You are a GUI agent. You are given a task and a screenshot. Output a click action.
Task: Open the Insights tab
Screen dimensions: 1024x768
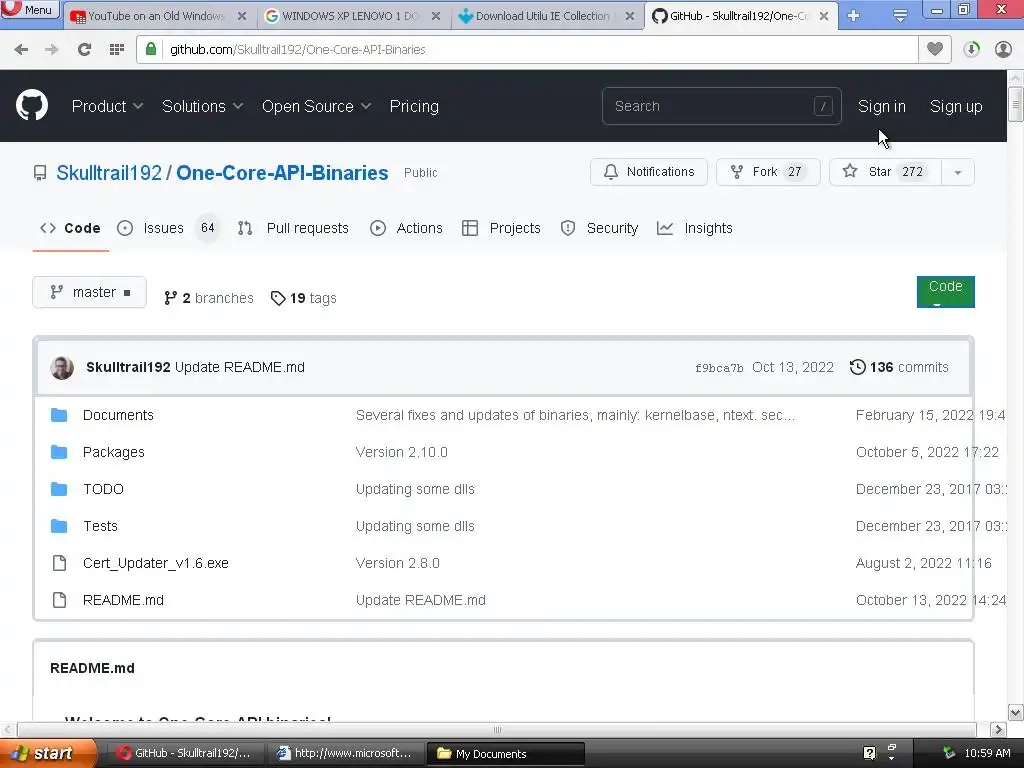694,228
